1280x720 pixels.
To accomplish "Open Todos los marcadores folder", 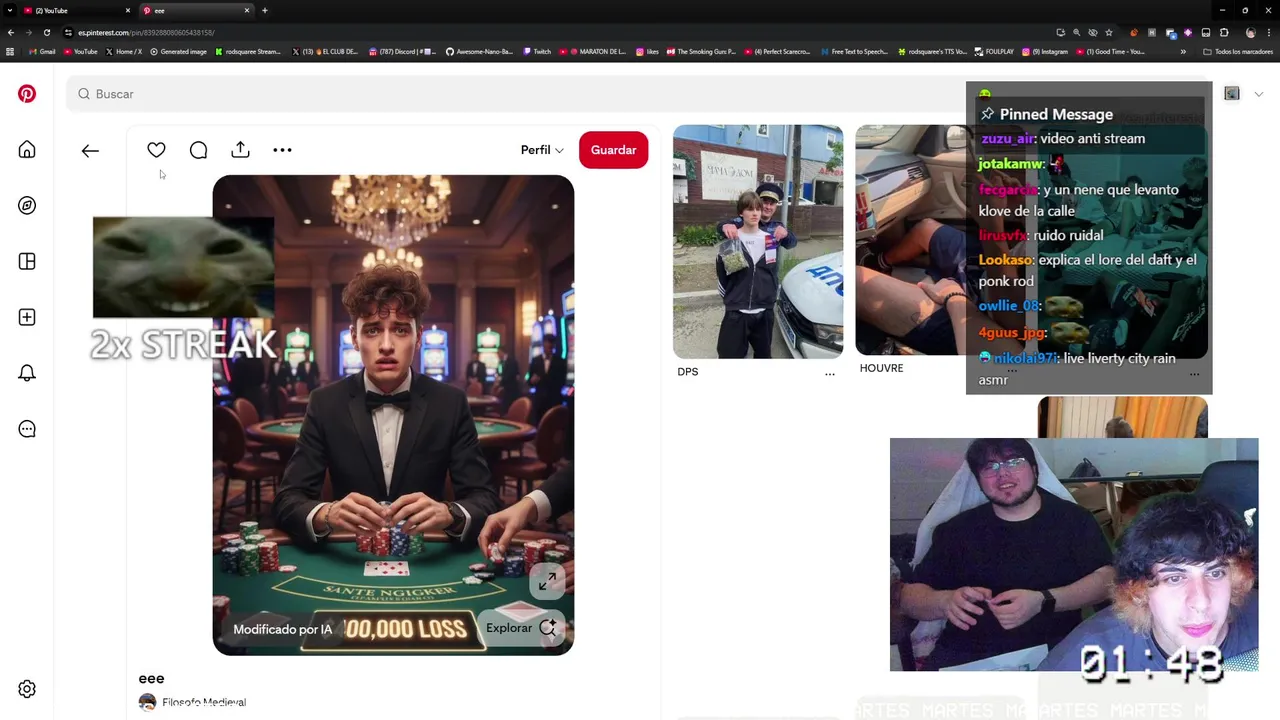I will click(1238, 51).
